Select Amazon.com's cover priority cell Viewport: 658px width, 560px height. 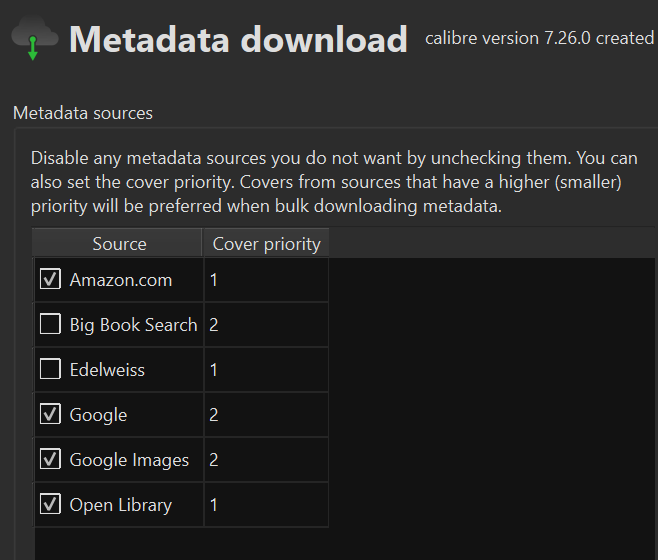(x=266, y=280)
